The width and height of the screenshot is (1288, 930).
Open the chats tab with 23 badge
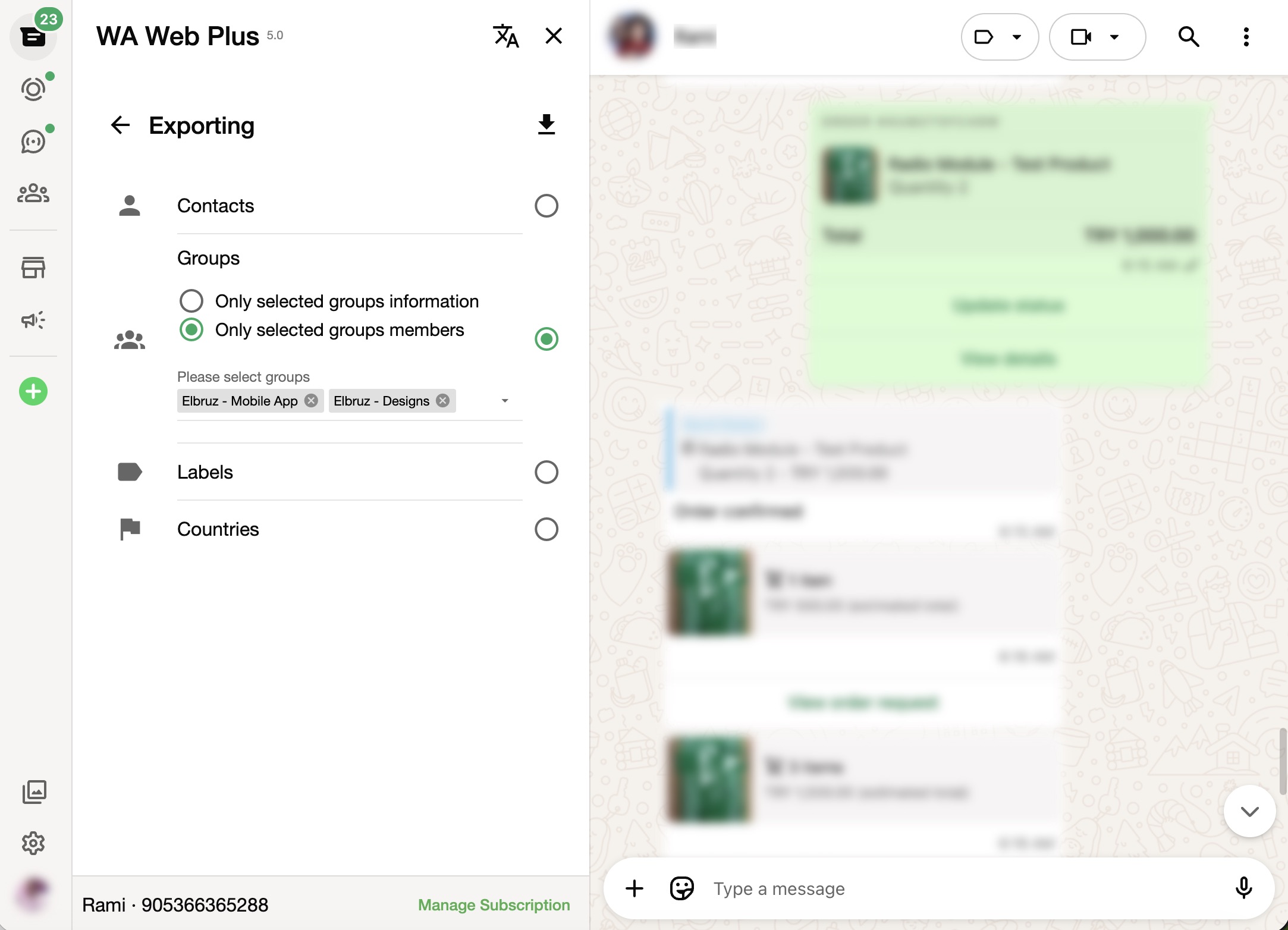point(33,37)
